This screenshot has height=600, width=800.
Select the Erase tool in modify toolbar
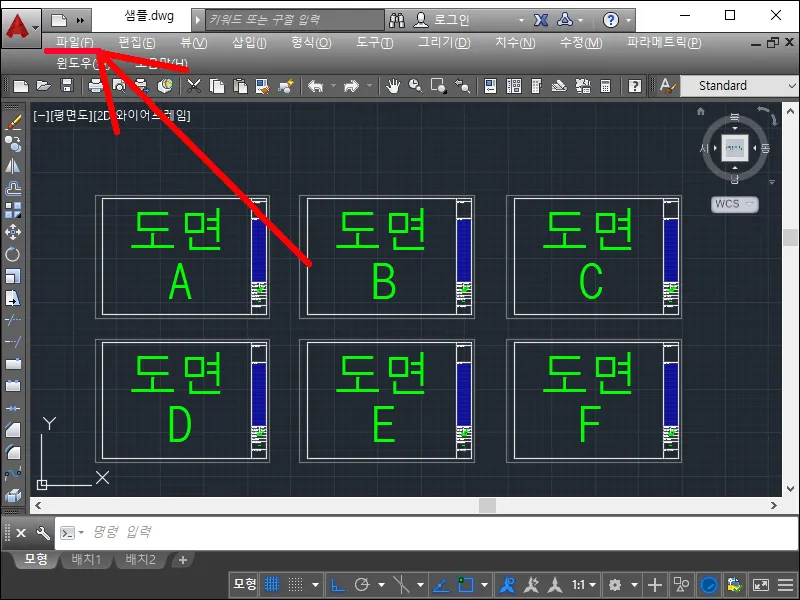tap(13, 122)
